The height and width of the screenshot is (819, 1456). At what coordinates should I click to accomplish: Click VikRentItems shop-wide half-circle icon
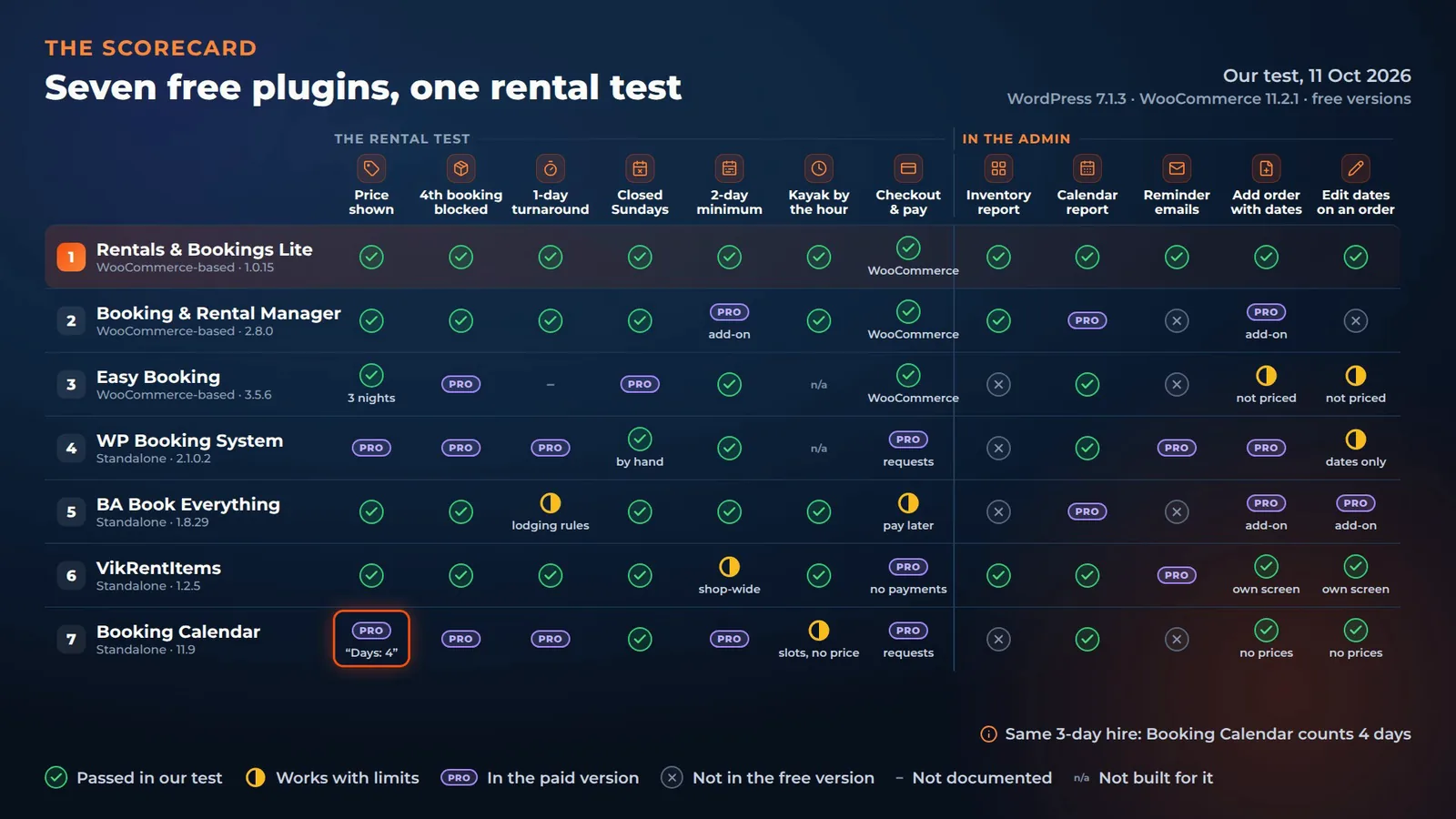pos(729,566)
